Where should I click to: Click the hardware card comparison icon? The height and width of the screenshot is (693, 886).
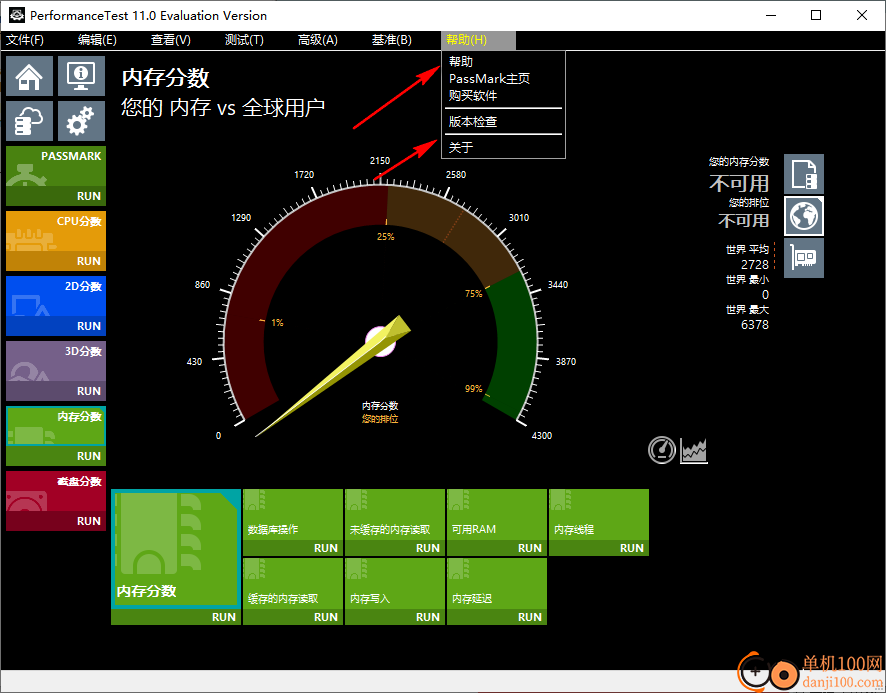click(x=804, y=258)
